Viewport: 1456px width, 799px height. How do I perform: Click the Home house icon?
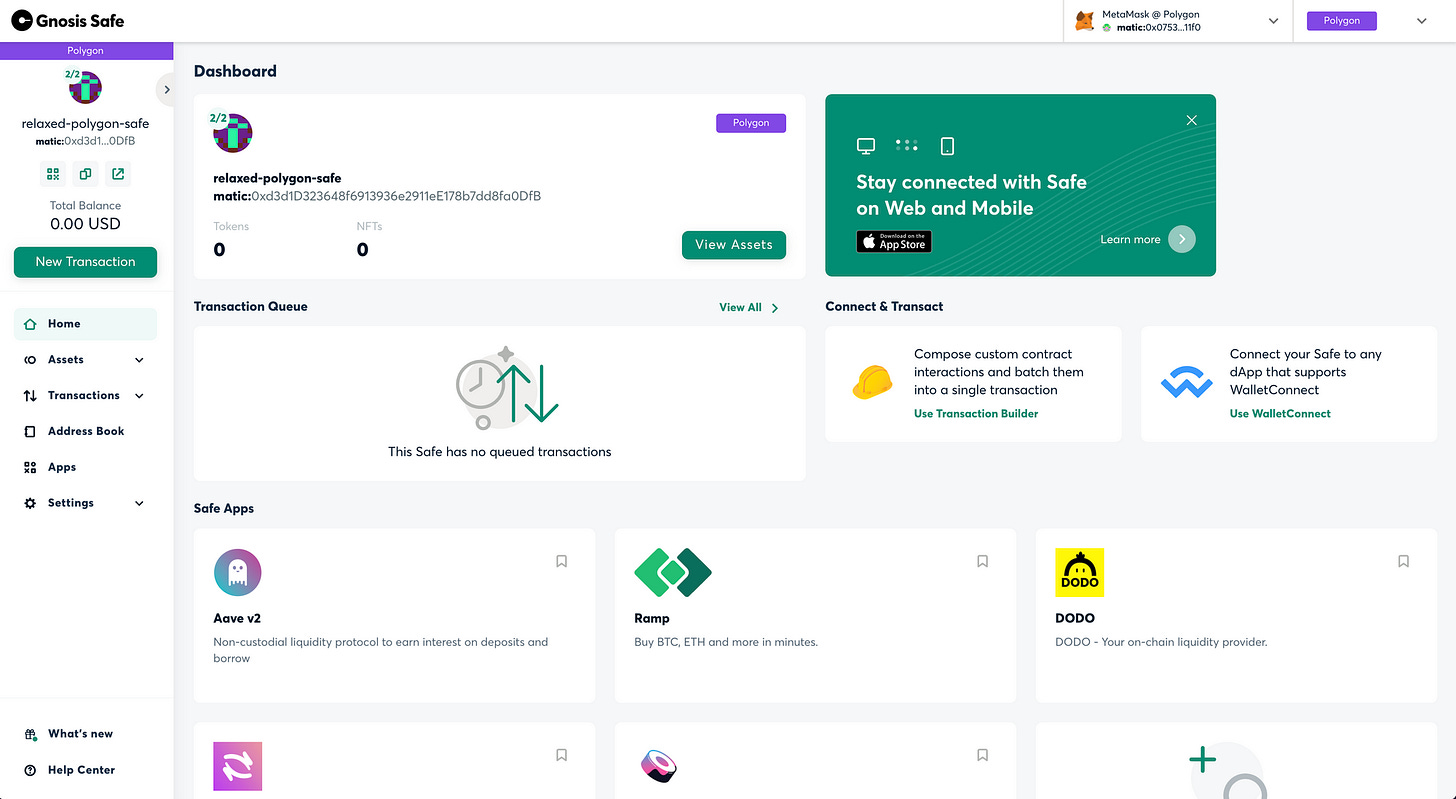[30, 324]
